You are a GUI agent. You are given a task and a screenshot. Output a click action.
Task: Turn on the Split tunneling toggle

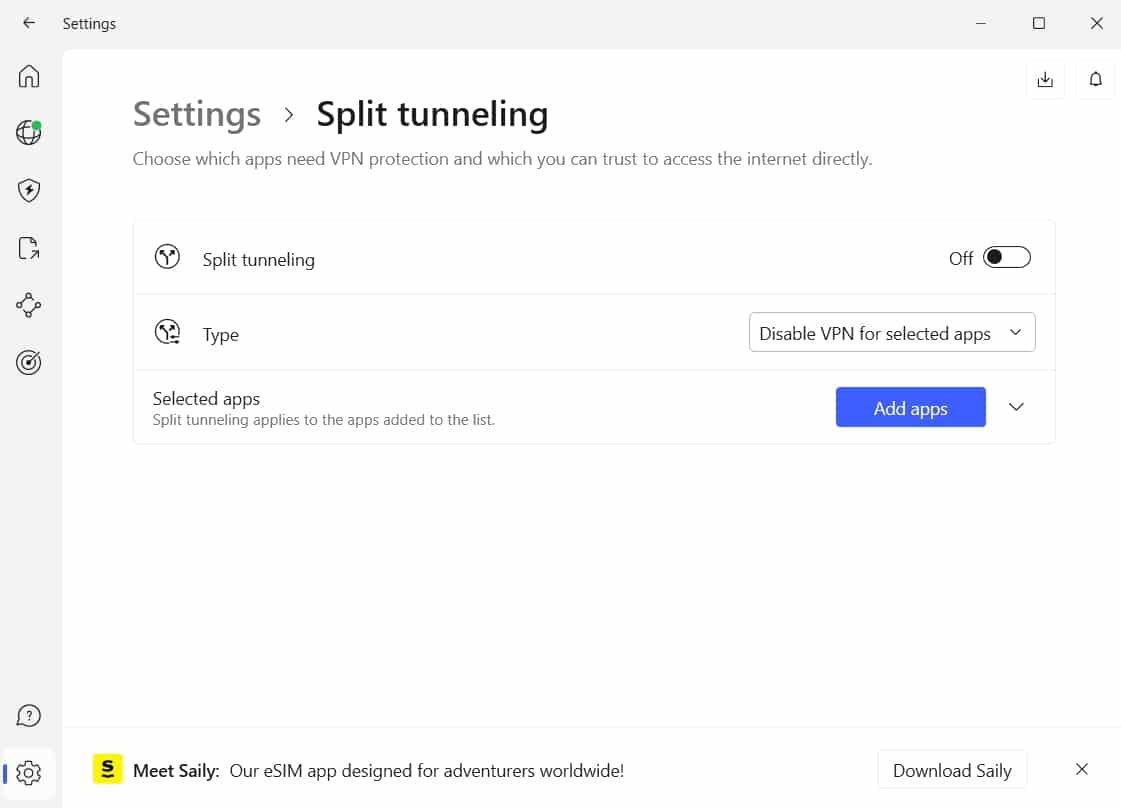coord(1007,257)
